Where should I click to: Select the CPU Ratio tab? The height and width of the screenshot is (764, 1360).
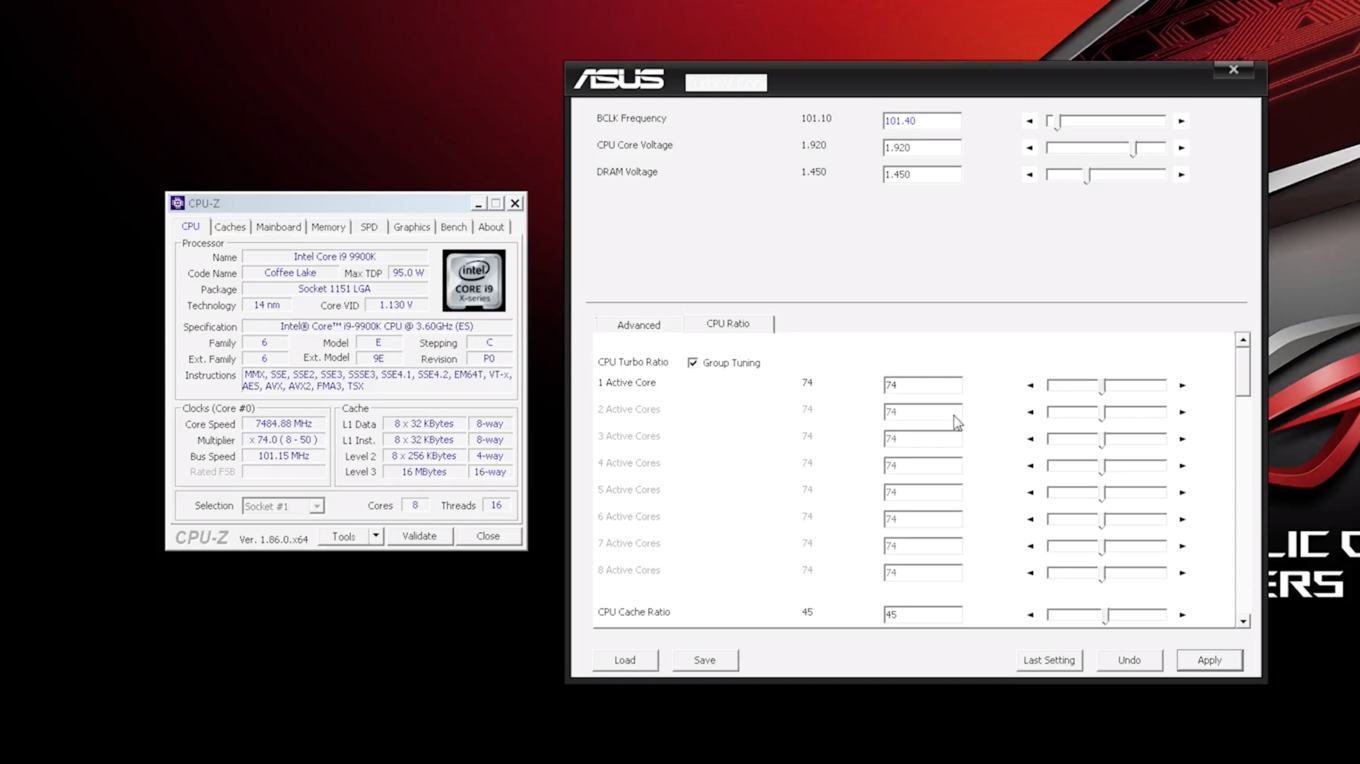click(x=728, y=324)
